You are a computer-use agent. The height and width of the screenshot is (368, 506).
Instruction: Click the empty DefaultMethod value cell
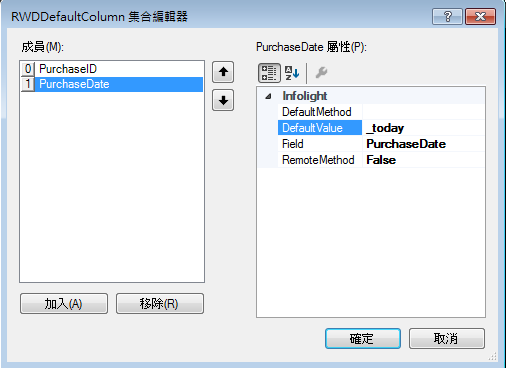(x=424, y=112)
